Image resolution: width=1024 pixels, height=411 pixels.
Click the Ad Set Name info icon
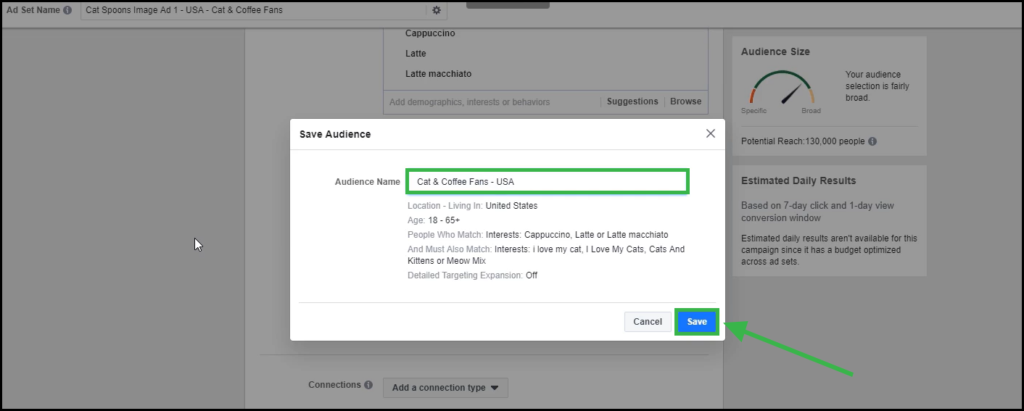[67, 10]
